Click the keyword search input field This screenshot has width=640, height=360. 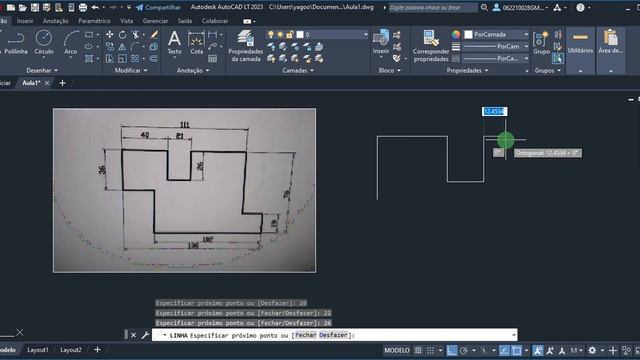point(433,7)
